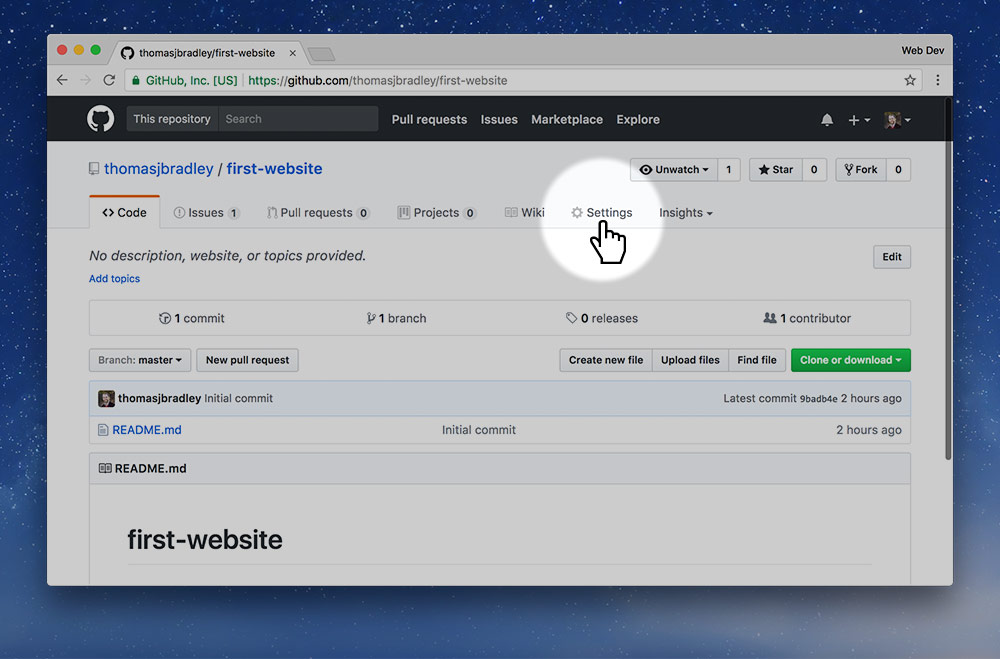View 1 branch
The image size is (1000, 659).
(396, 318)
